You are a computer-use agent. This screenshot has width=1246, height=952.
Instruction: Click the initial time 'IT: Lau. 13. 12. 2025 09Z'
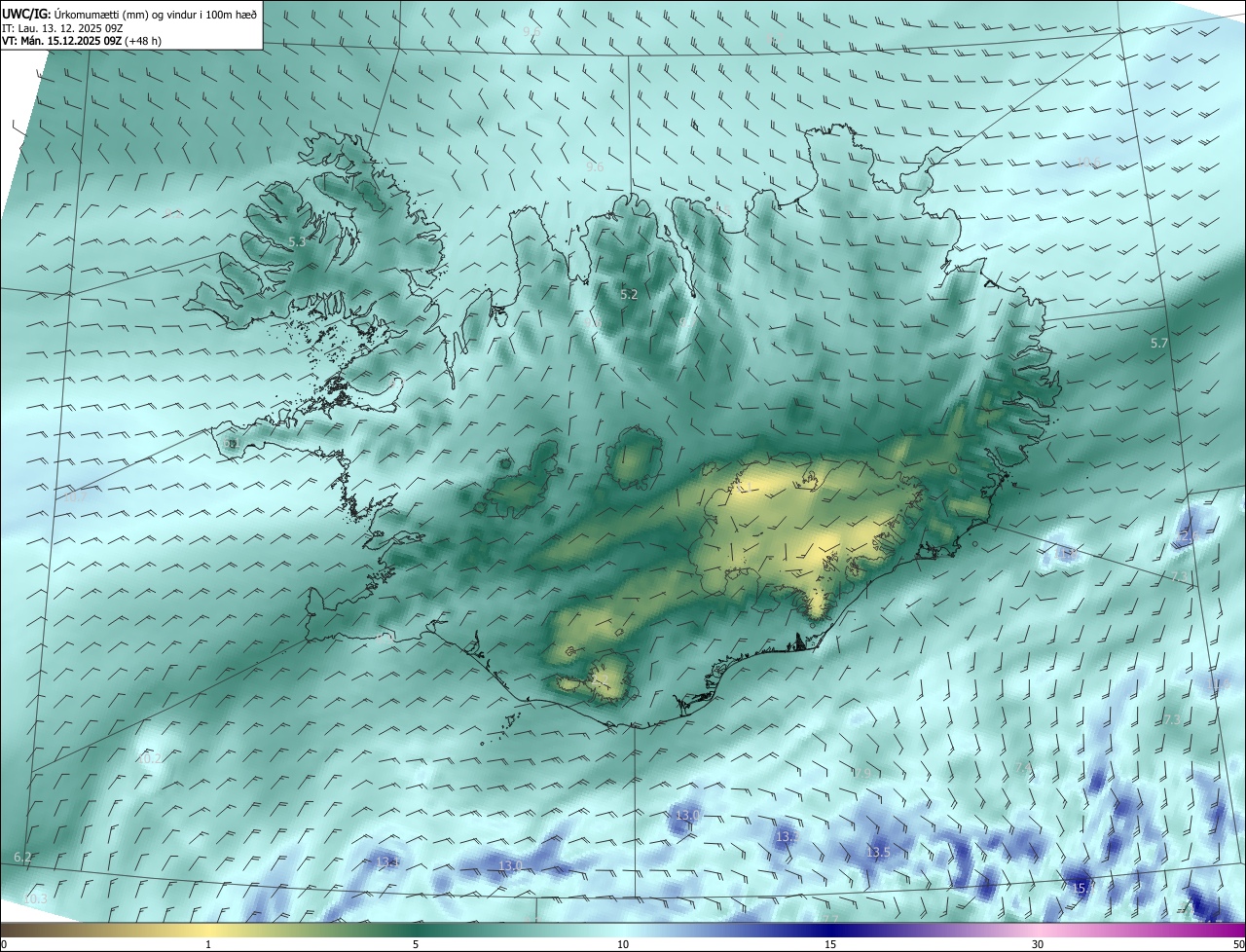pos(63,28)
